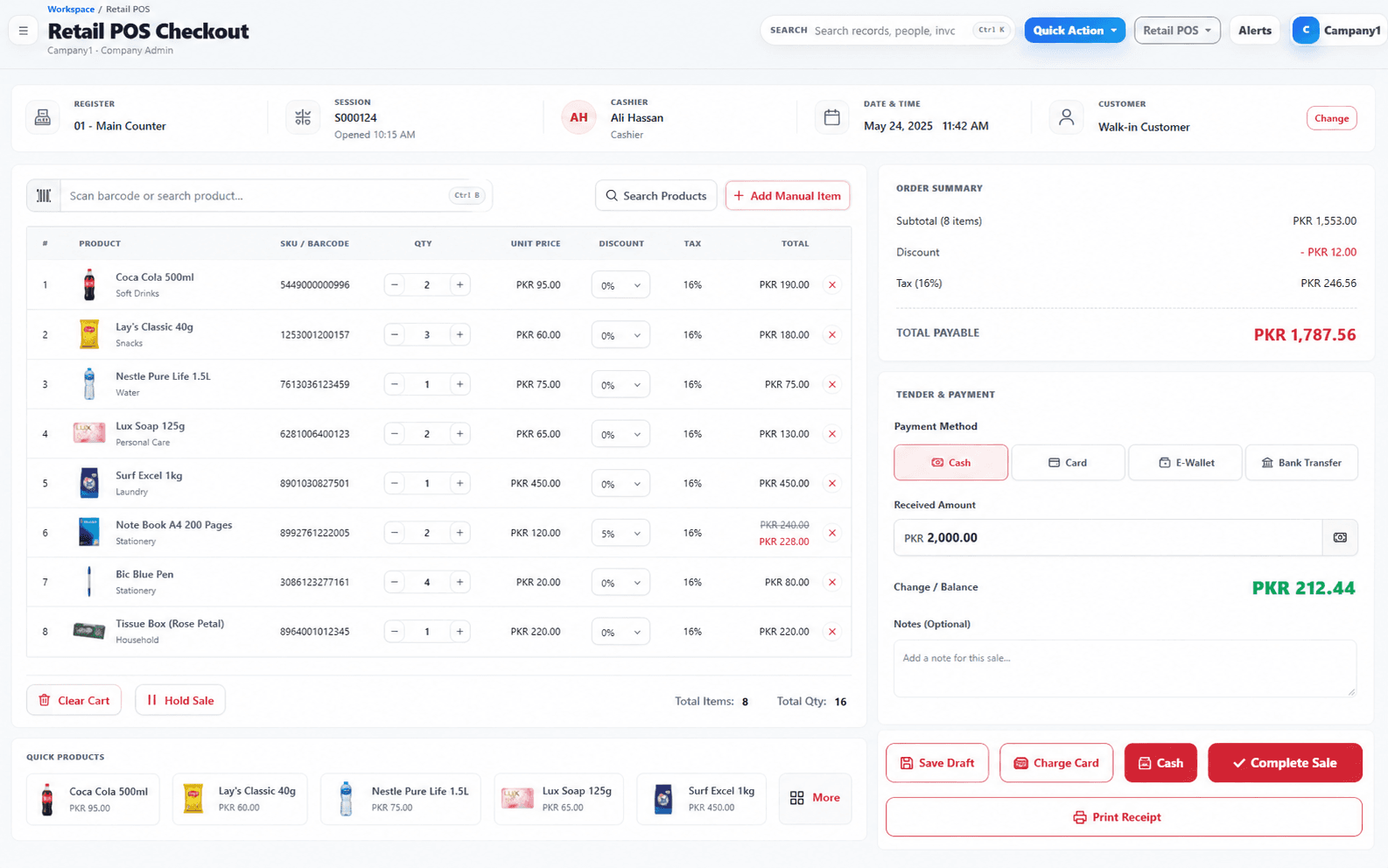Screen dimensions: 1388x868
Task: Increase Nestle Pure Life quantity
Action: click(459, 384)
